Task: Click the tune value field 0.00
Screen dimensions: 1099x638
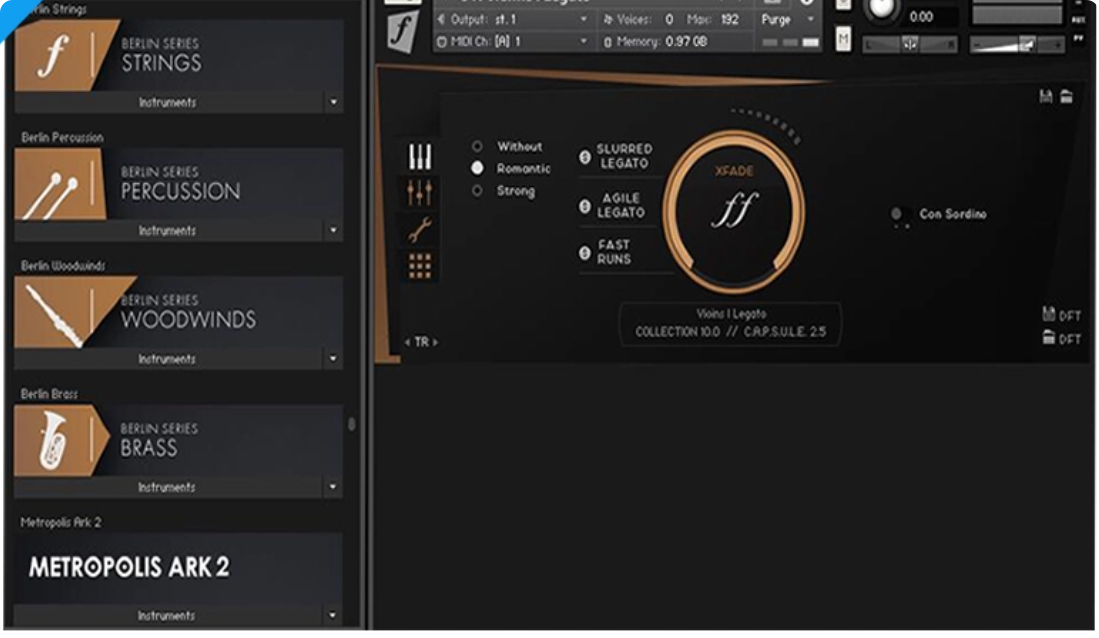Action: coord(921,17)
